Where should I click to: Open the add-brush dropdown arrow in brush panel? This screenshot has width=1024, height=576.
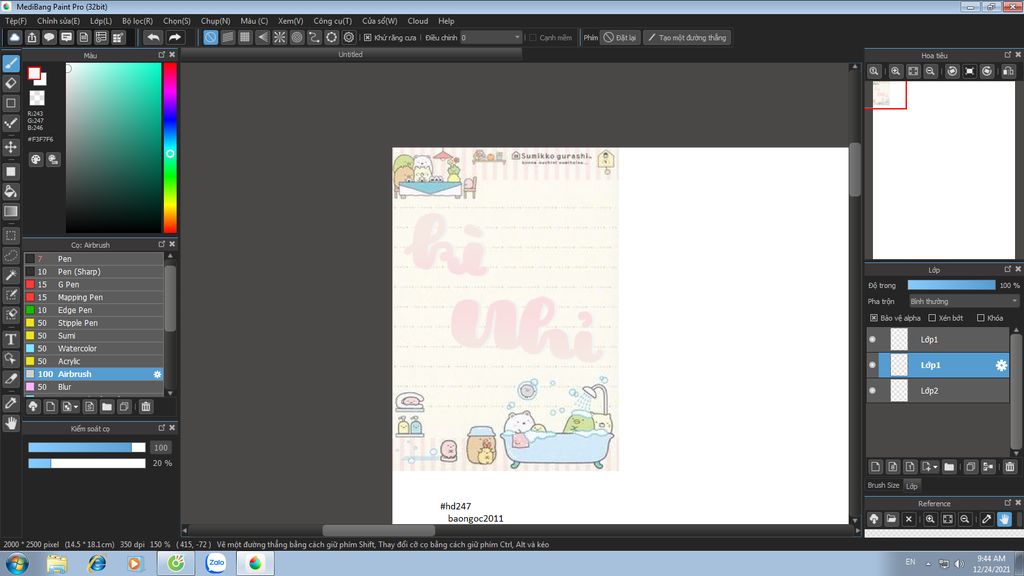coord(76,407)
